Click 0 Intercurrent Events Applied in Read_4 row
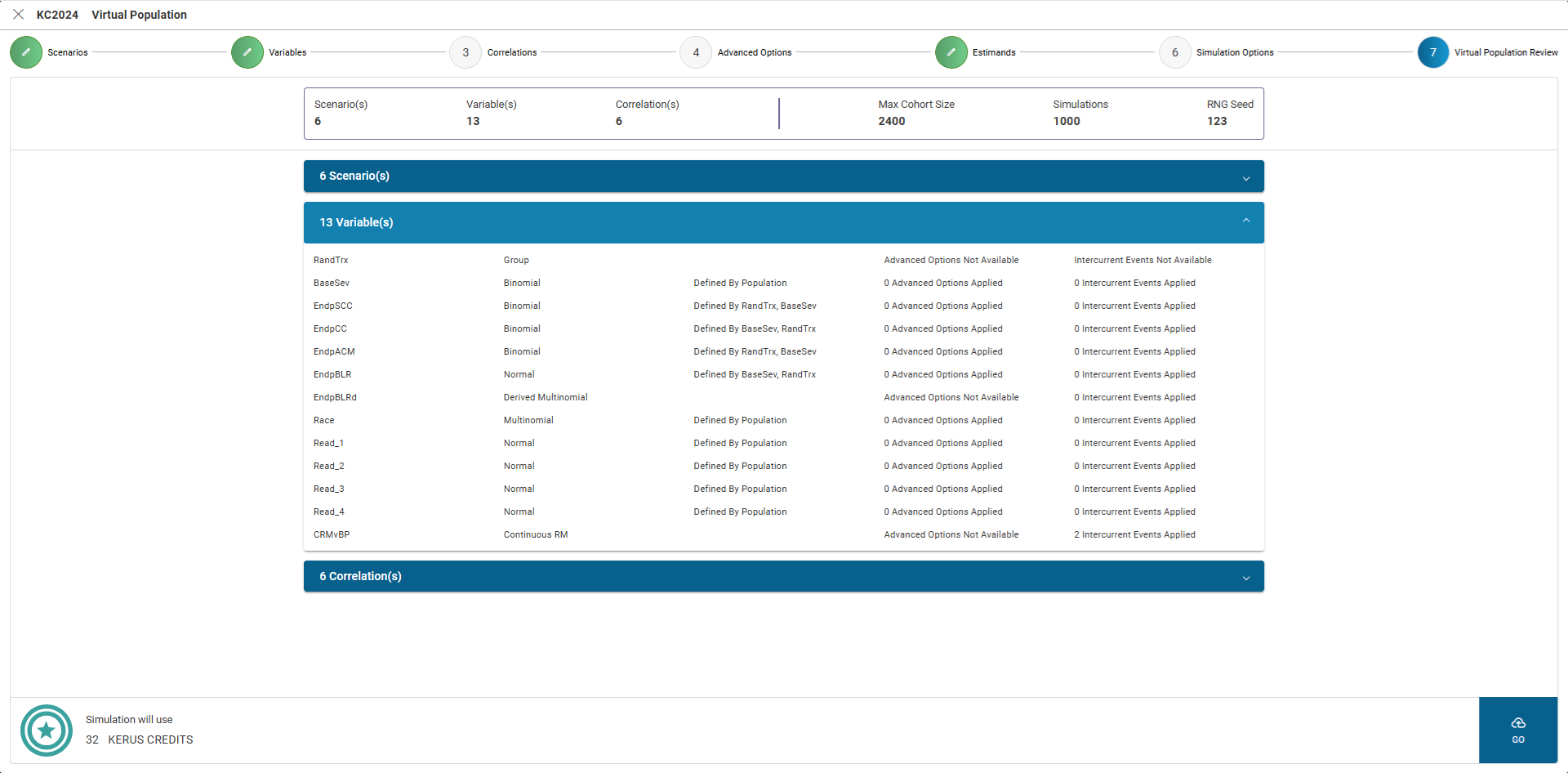Viewport: 1568px width, 773px height. (1134, 512)
